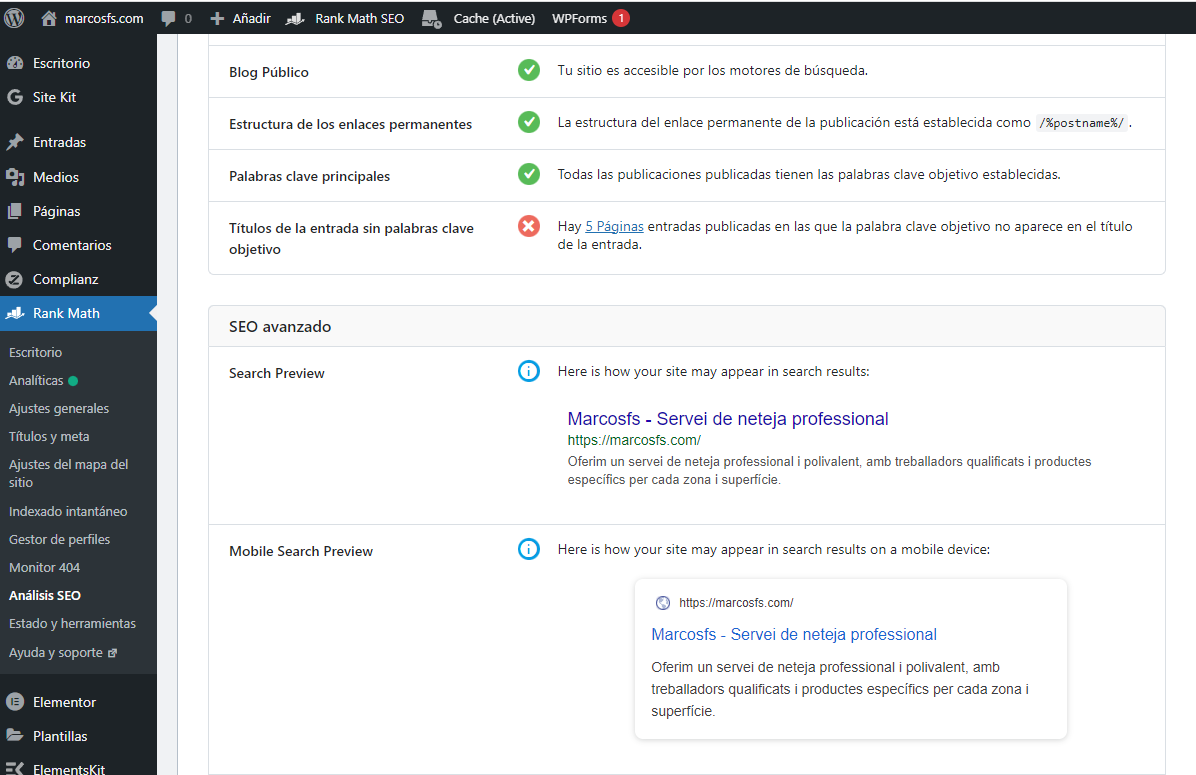Click the info icon beside Search Preview
The image size is (1196, 775).
[529, 371]
